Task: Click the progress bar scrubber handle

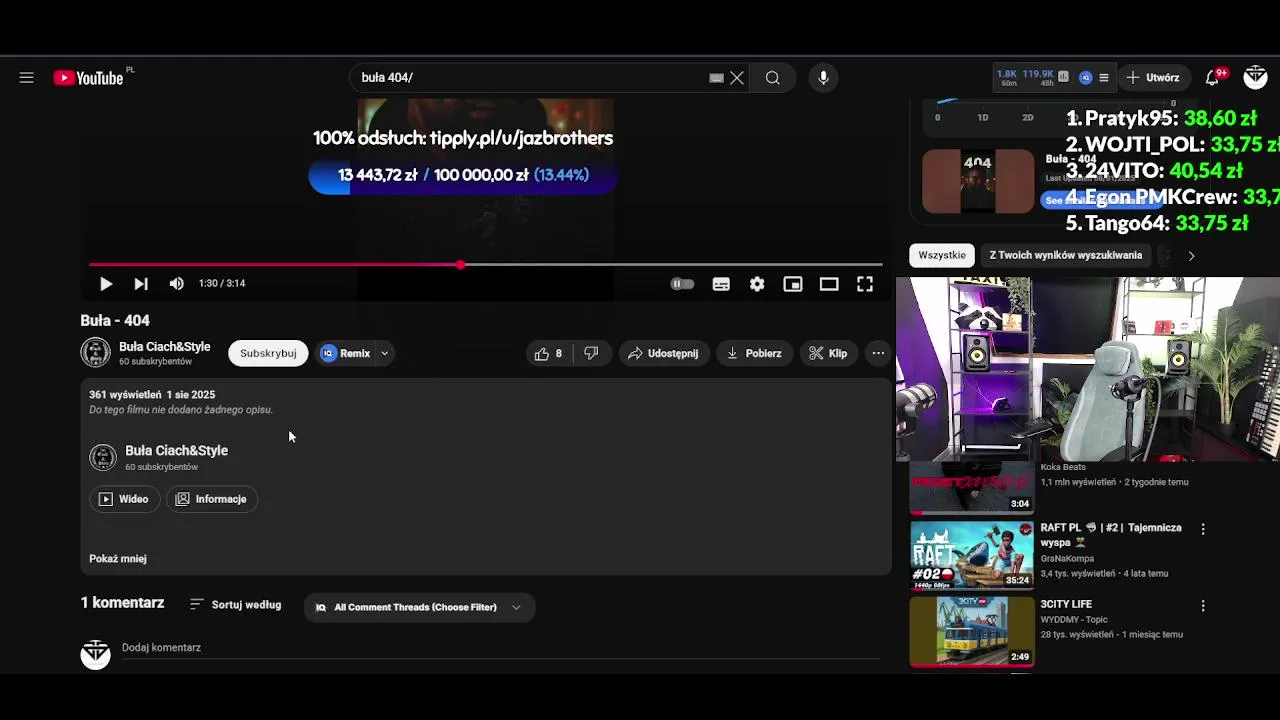Action: pyautogui.click(x=460, y=265)
